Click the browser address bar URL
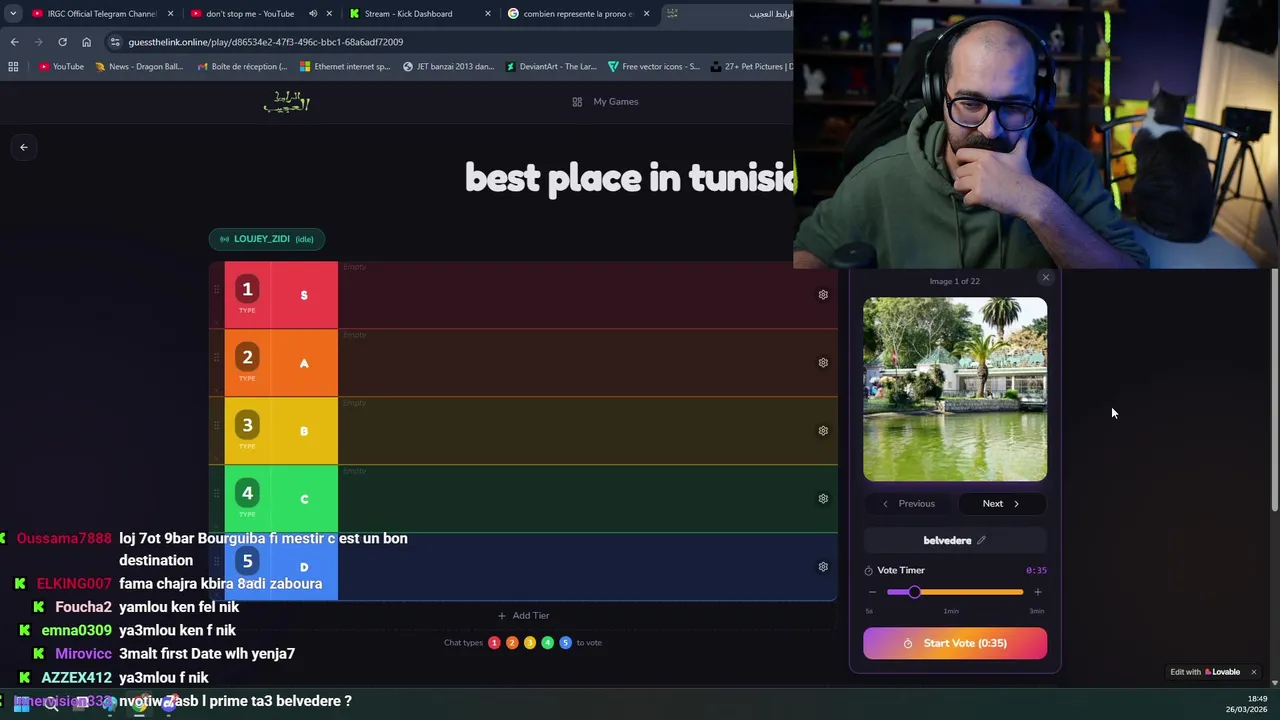Screen dimensions: 1280x720 point(265,42)
